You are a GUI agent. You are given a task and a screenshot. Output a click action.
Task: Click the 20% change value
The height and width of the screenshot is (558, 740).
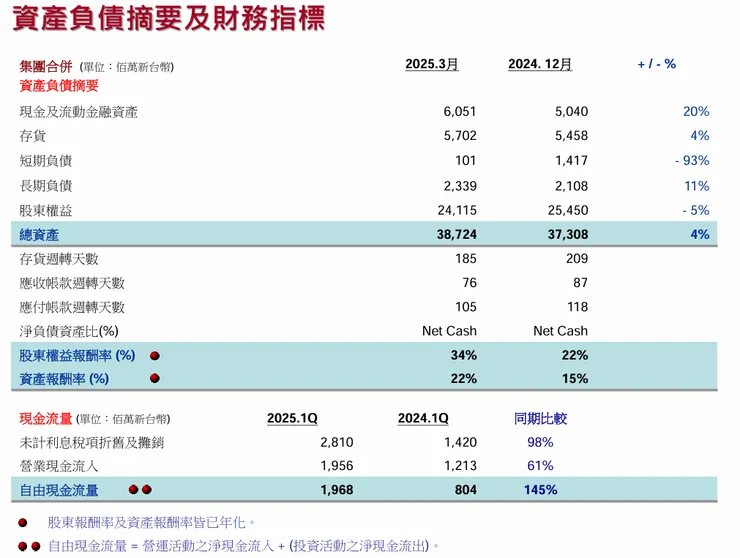pyautogui.click(x=696, y=111)
